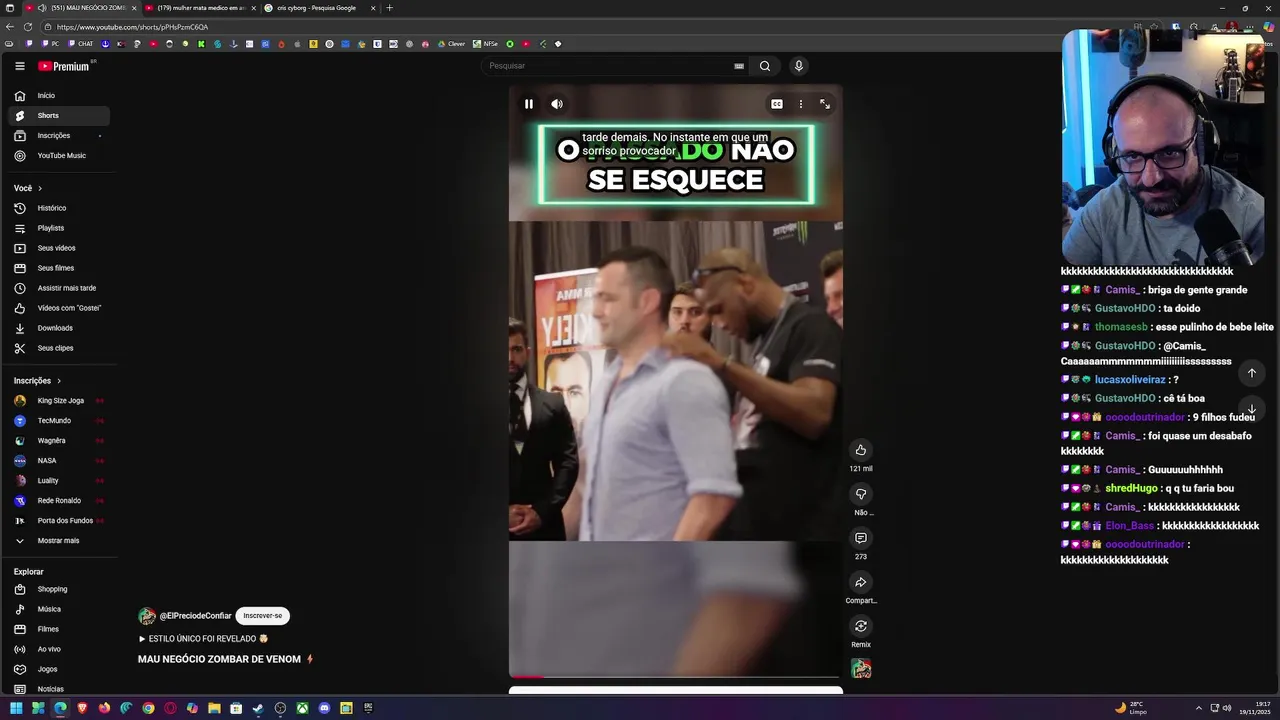The height and width of the screenshot is (720, 1280).
Task: Open Assistir mais tarde list
Action: [x=59, y=288]
